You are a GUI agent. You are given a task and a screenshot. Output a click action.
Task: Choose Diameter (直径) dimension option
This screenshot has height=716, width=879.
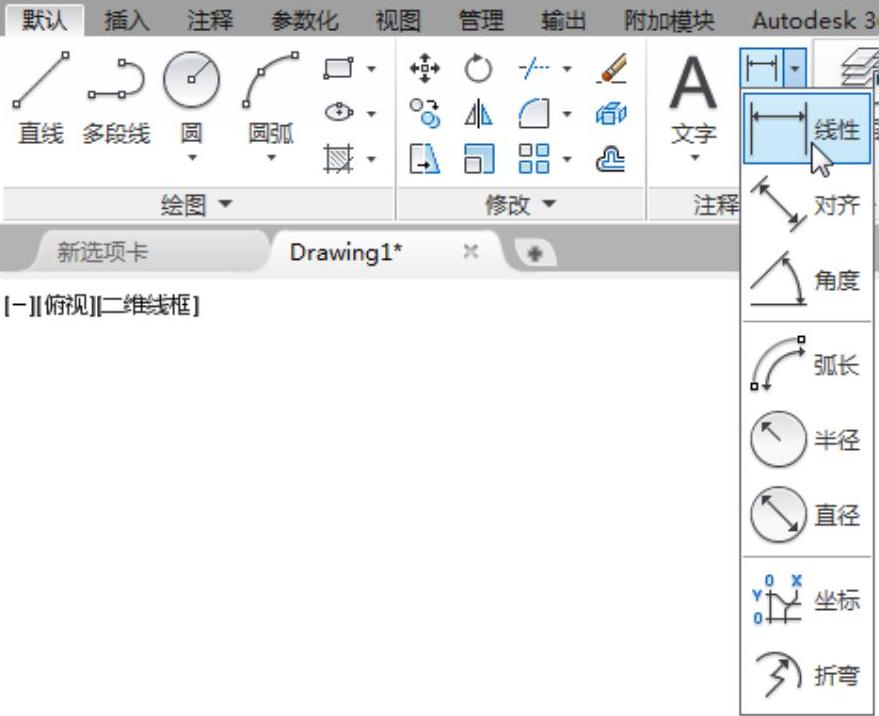[807, 515]
